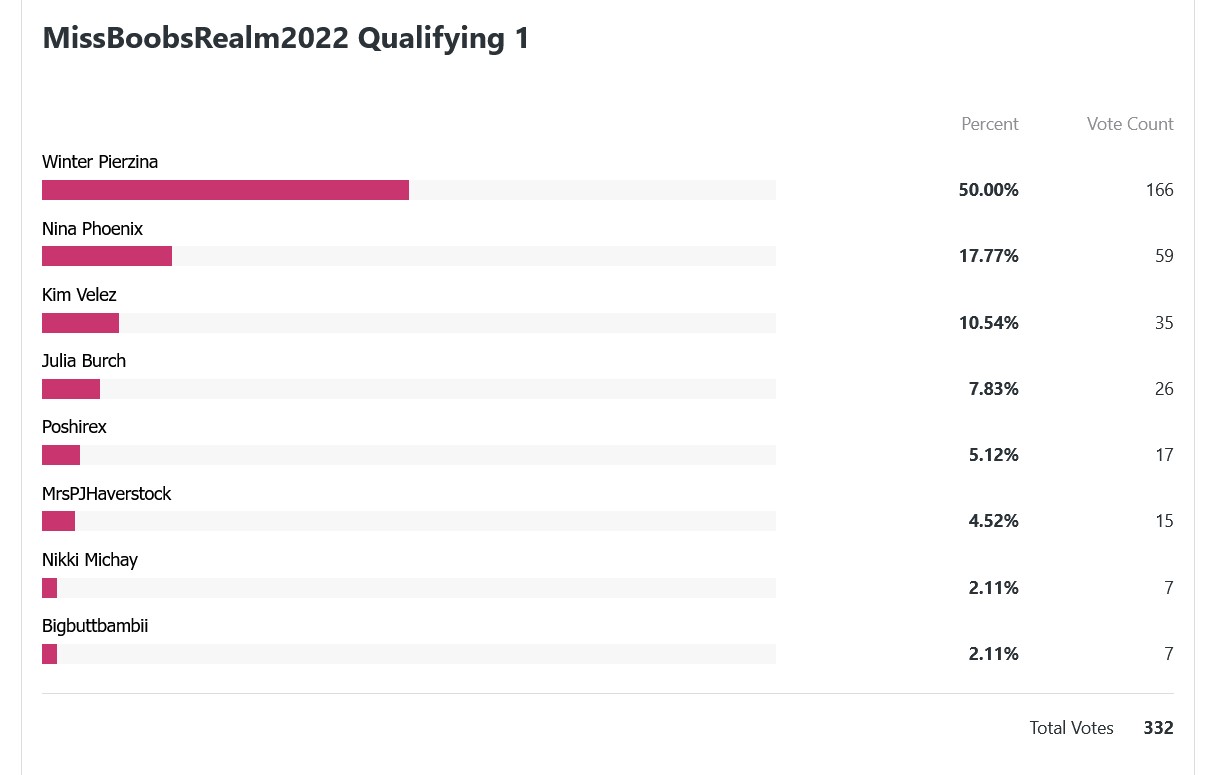1211x775 pixels.
Task: Click the MissBoobsRealm2022 Qualifying 1 title
Action: [x=286, y=38]
